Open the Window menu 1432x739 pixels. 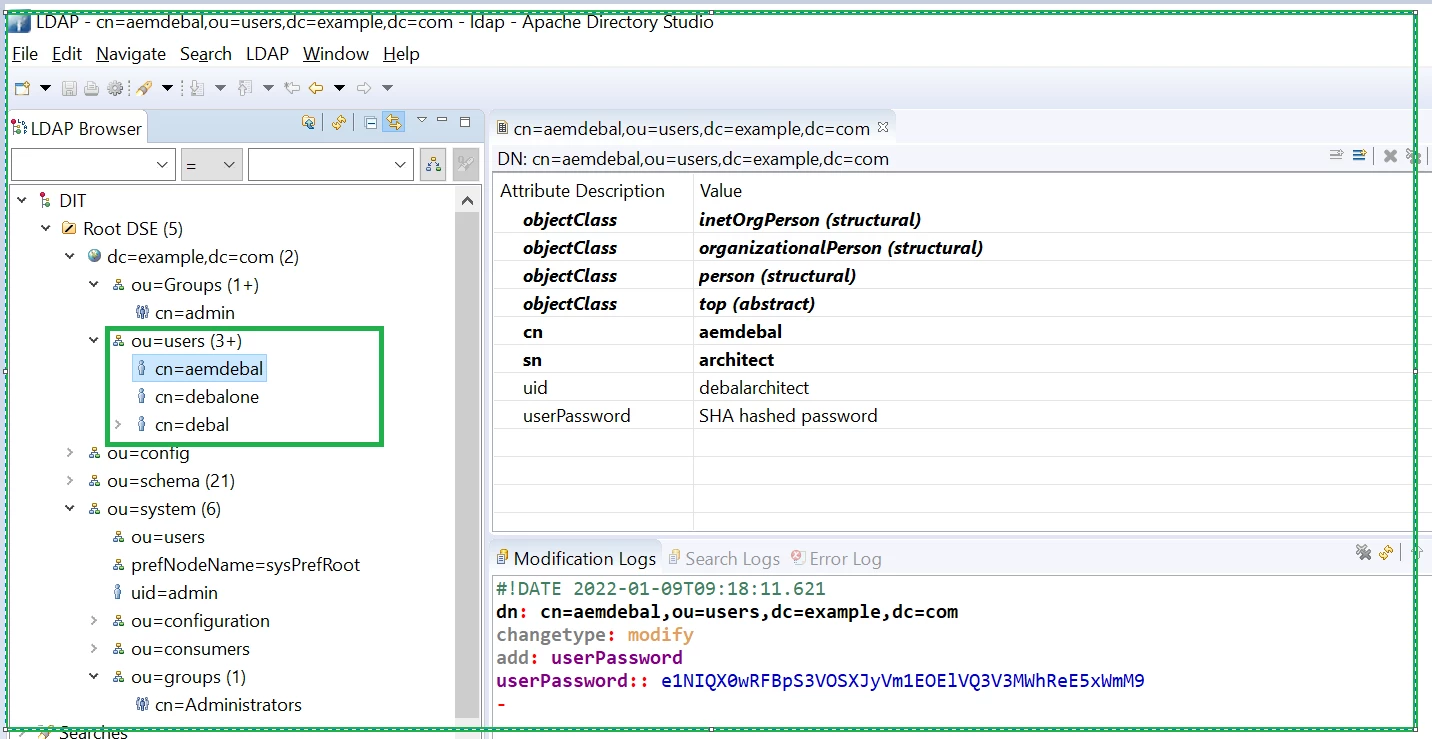point(336,54)
